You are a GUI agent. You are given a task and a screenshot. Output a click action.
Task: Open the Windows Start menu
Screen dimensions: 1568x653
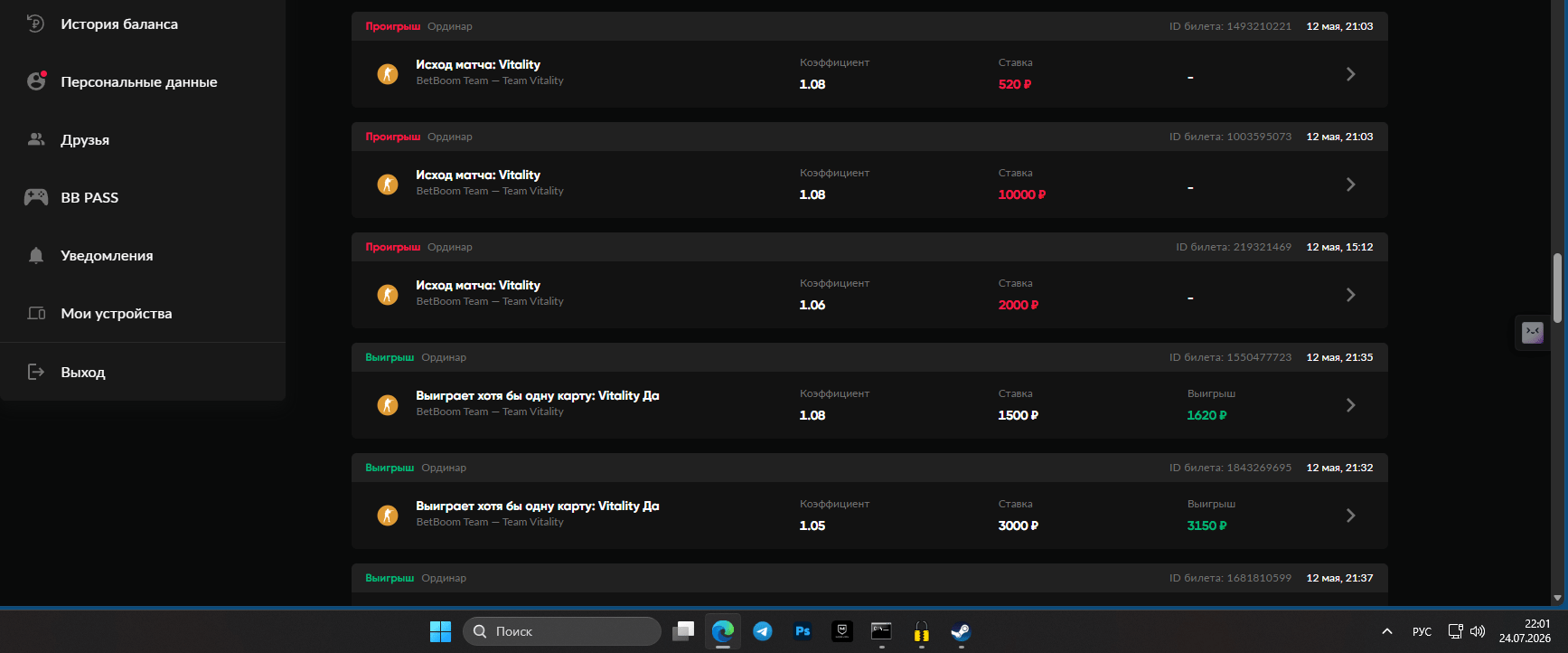click(440, 631)
